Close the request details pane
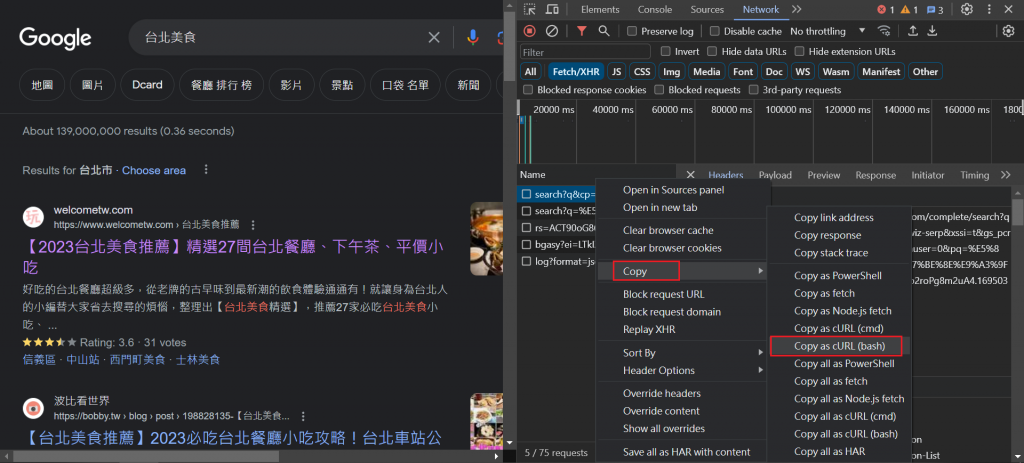Viewport: 1024px width, 463px height. 690,175
